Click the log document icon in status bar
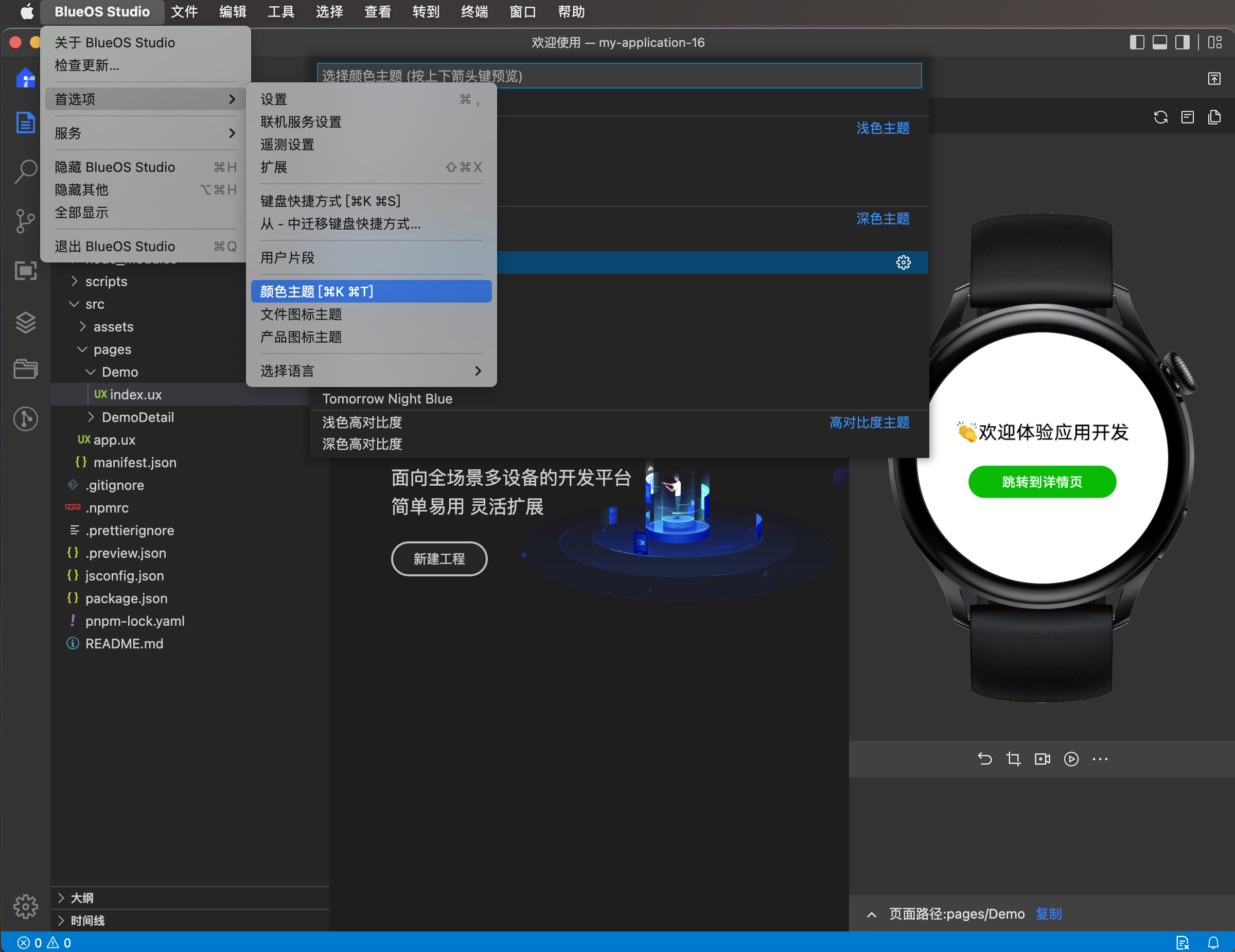The image size is (1235, 952). click(x=1183, y=942)
